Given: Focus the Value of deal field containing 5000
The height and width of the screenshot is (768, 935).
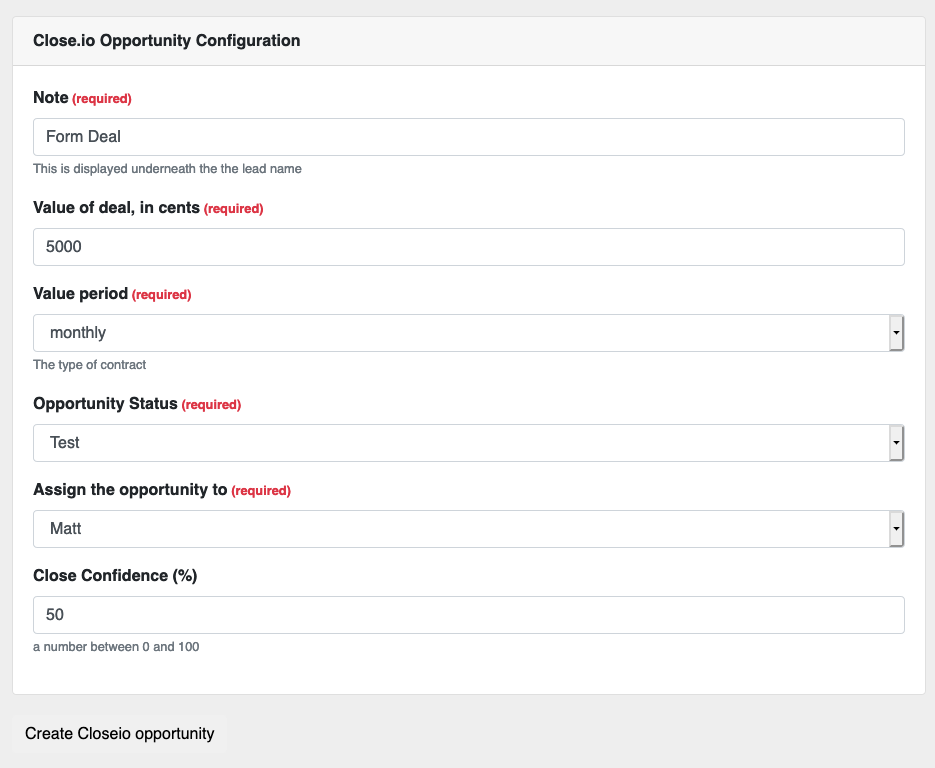Looking at the screenshot, I should click(469, 247).
